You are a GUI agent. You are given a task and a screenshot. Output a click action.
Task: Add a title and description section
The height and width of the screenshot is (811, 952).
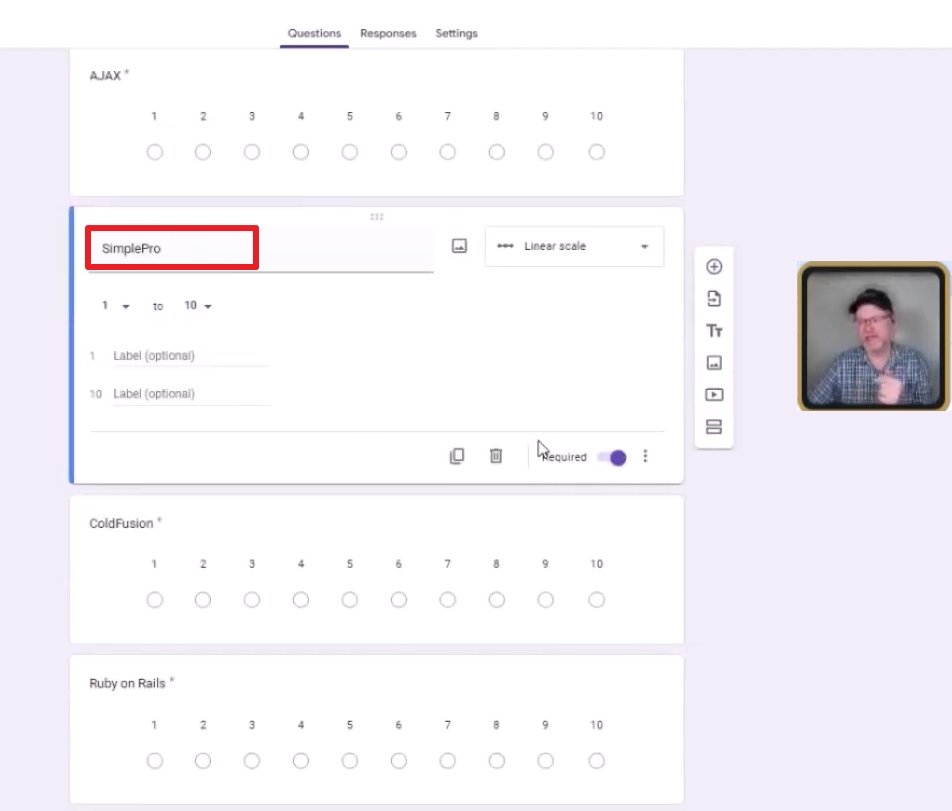pyautogui.click(x=714, y=331)
